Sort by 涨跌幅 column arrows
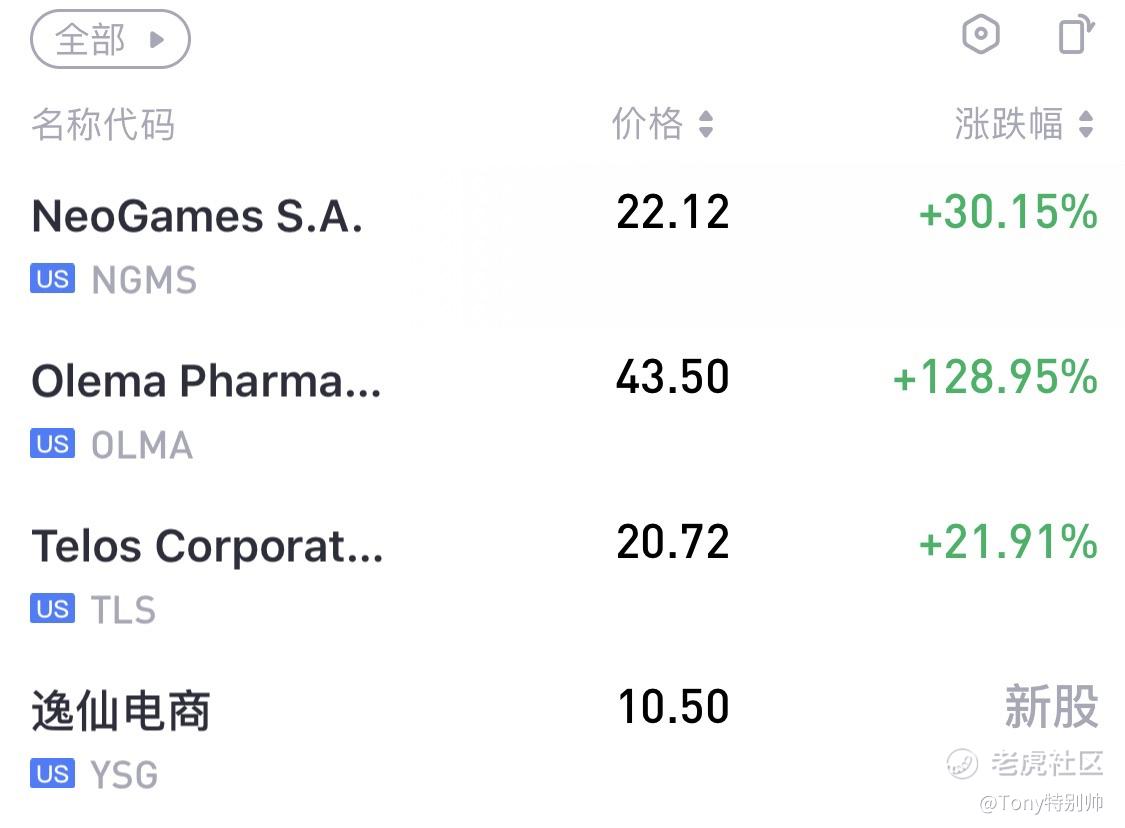This screenshot has width=1125, height=828. coord(1086,124)
